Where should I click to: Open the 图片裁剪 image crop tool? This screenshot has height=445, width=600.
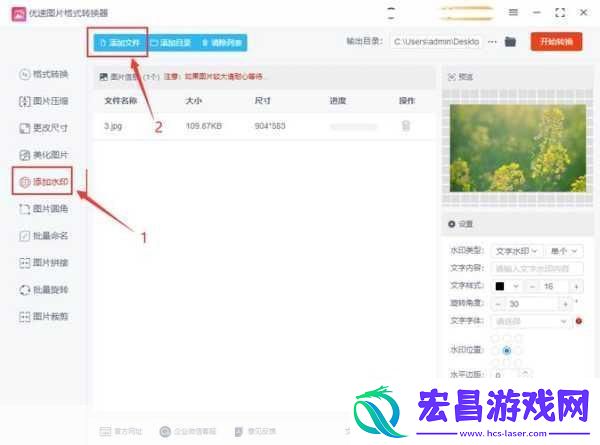(x=44, y=316)
